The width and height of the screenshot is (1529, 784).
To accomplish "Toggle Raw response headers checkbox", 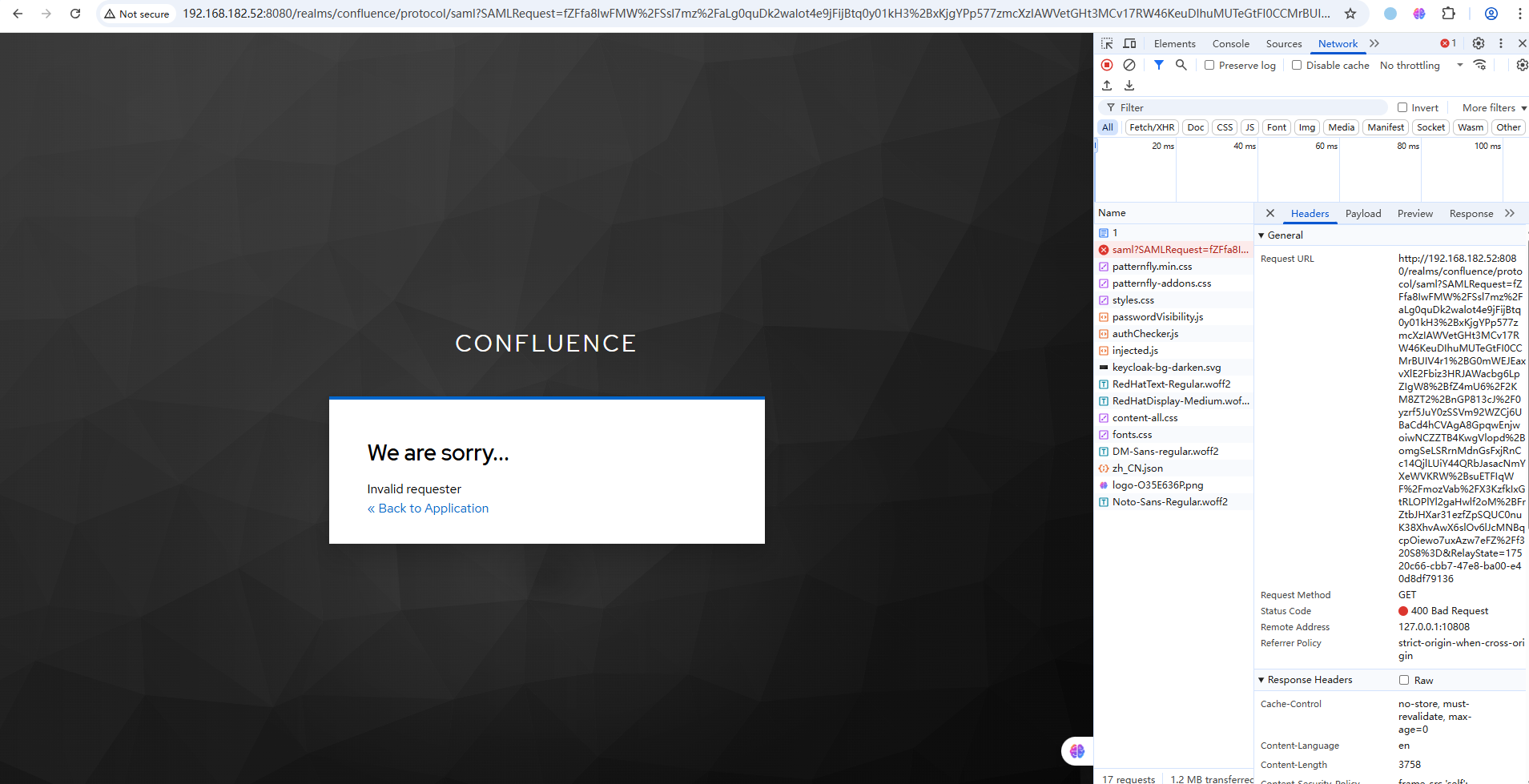I will (1404, 680).
